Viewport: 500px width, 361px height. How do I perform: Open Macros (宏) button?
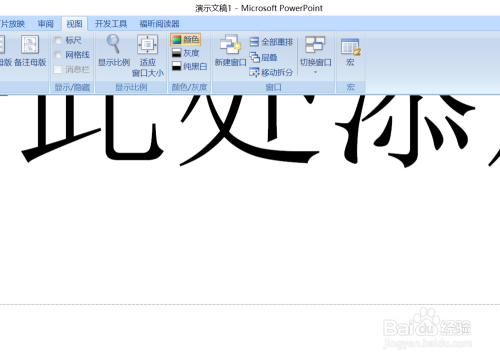pos(350,52)
